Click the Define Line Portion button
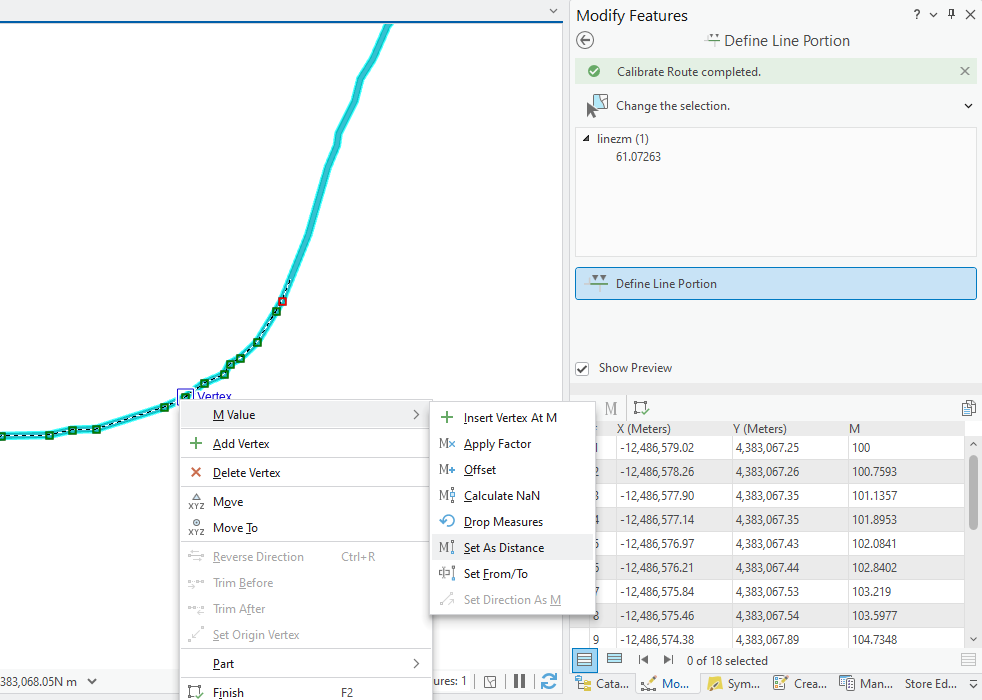The image size is (982, 700). (775, 283)
